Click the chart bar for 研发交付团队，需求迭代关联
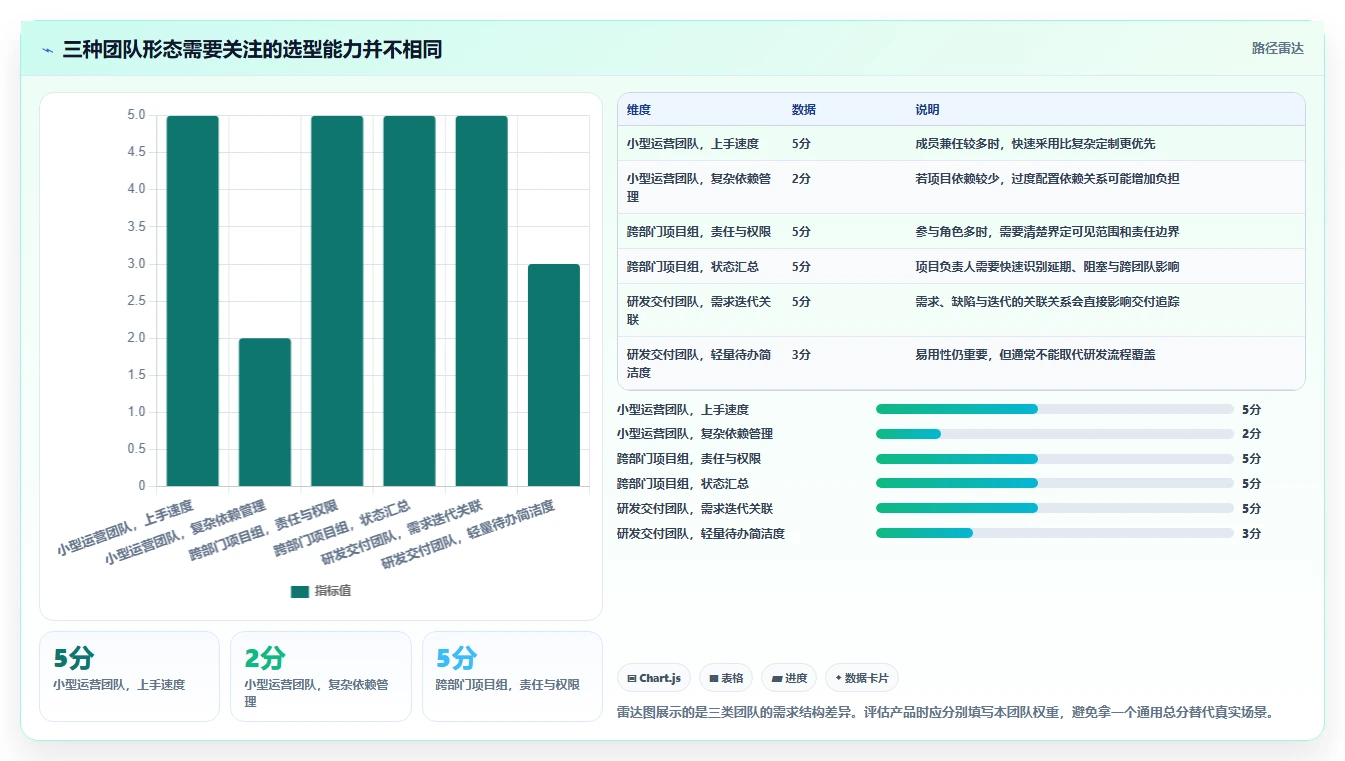1345x761 pixels. pos(481,301)
